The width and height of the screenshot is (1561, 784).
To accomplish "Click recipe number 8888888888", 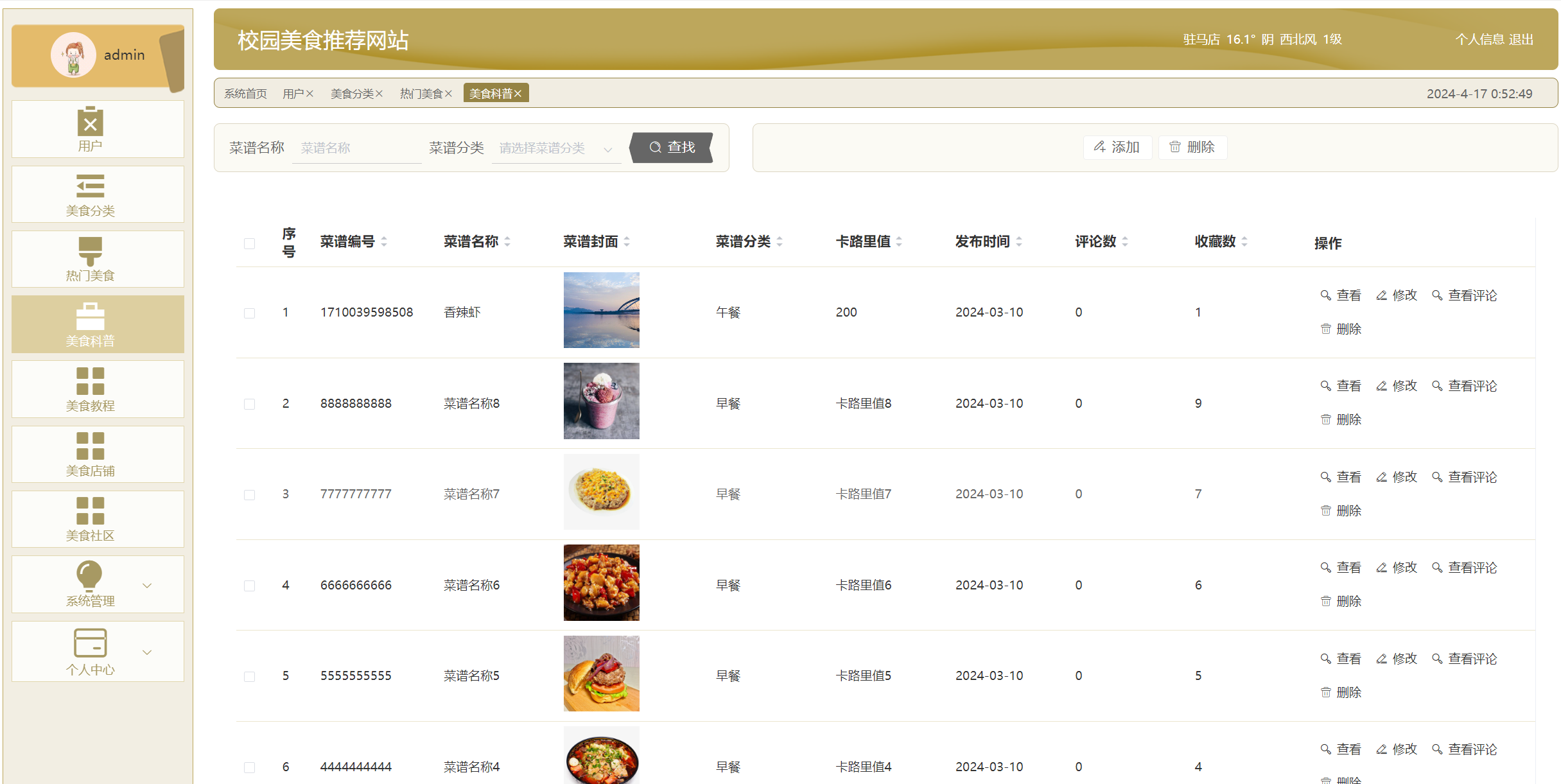I will click(356, 404).
